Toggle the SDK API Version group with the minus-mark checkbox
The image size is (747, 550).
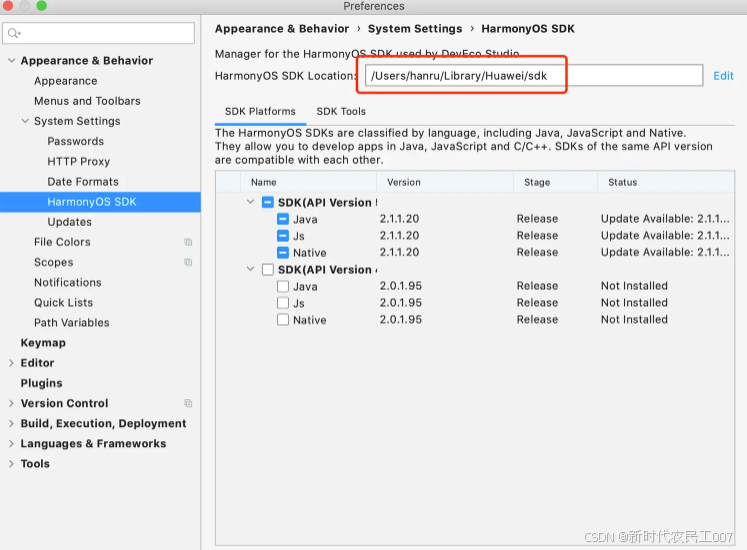tap(268, 203)
